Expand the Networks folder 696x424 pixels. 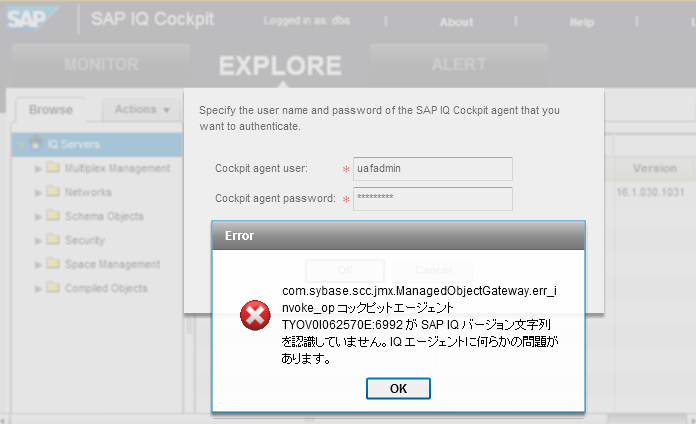pos(38,193)
